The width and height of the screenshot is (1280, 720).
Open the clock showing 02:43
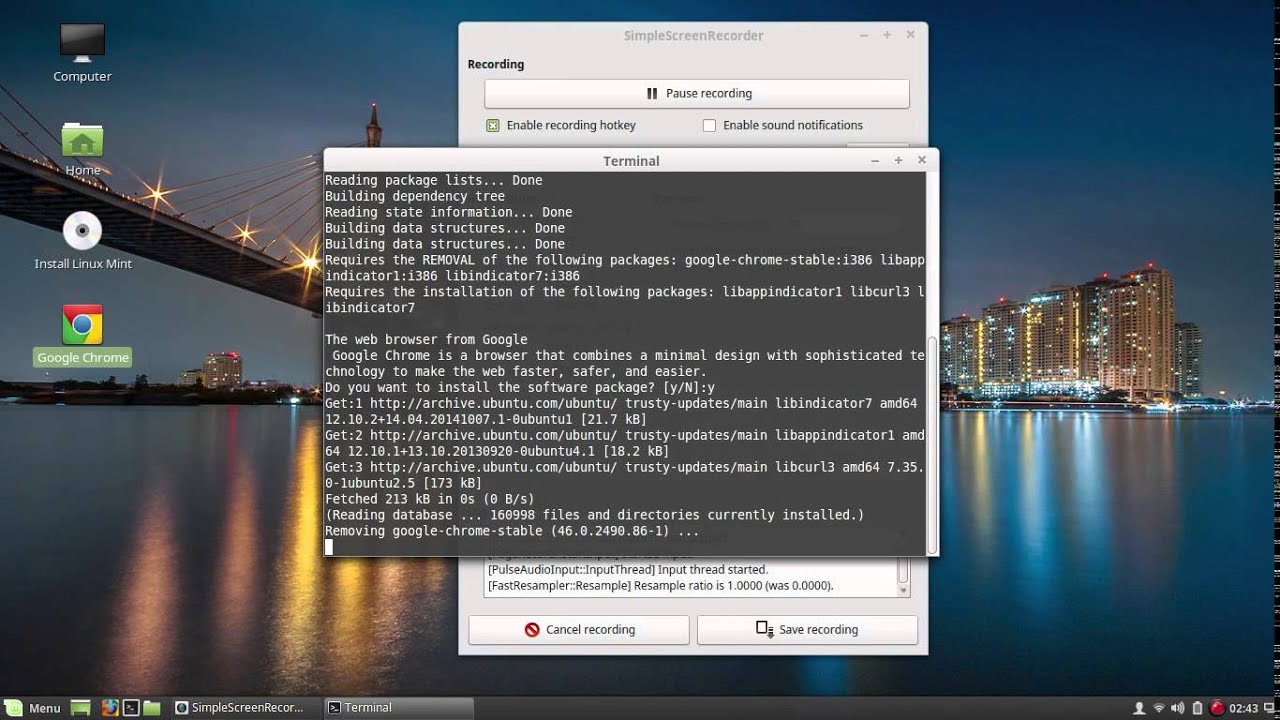pos(1244,708)
